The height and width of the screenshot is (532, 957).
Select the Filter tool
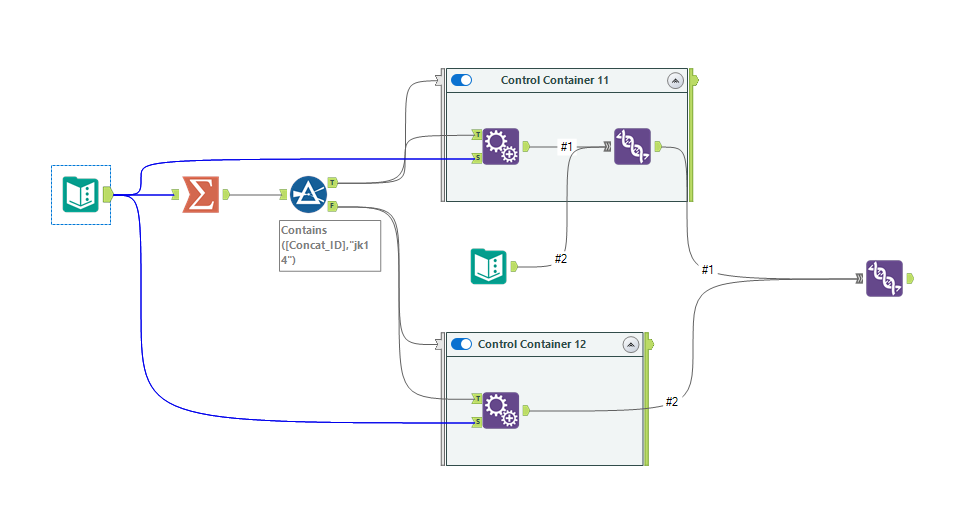click(308, 194)
